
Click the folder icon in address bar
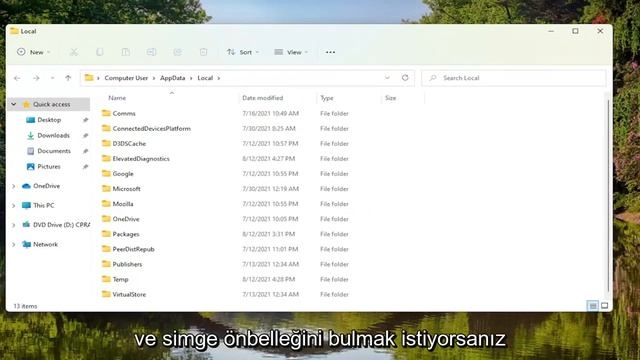click(x=89, y=78)
